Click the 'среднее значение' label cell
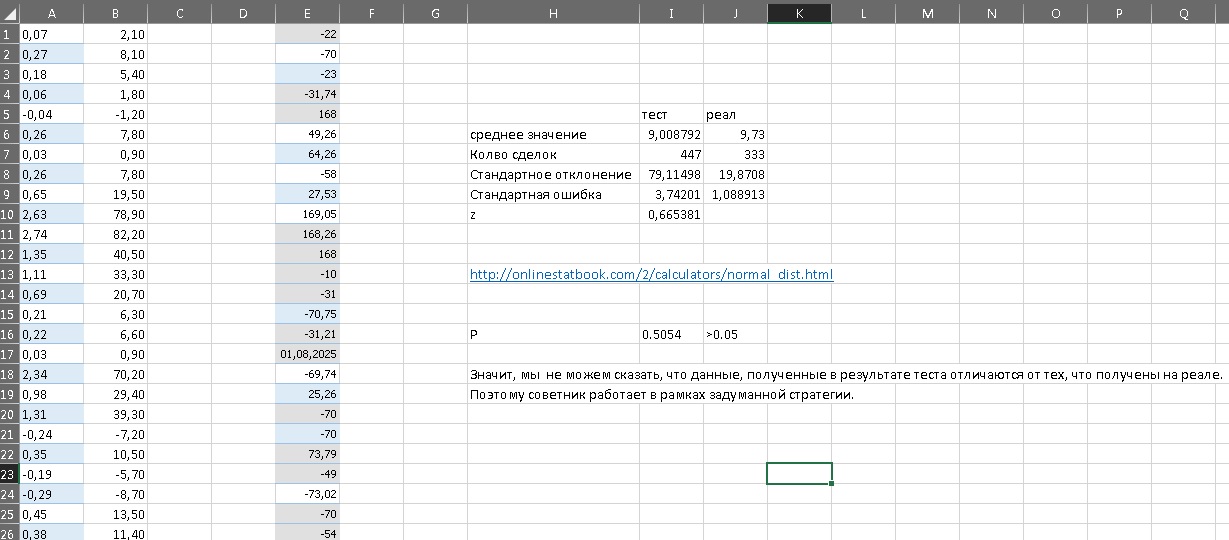Viewport: 1229px width, 540px height. click(x=553, y=134)
